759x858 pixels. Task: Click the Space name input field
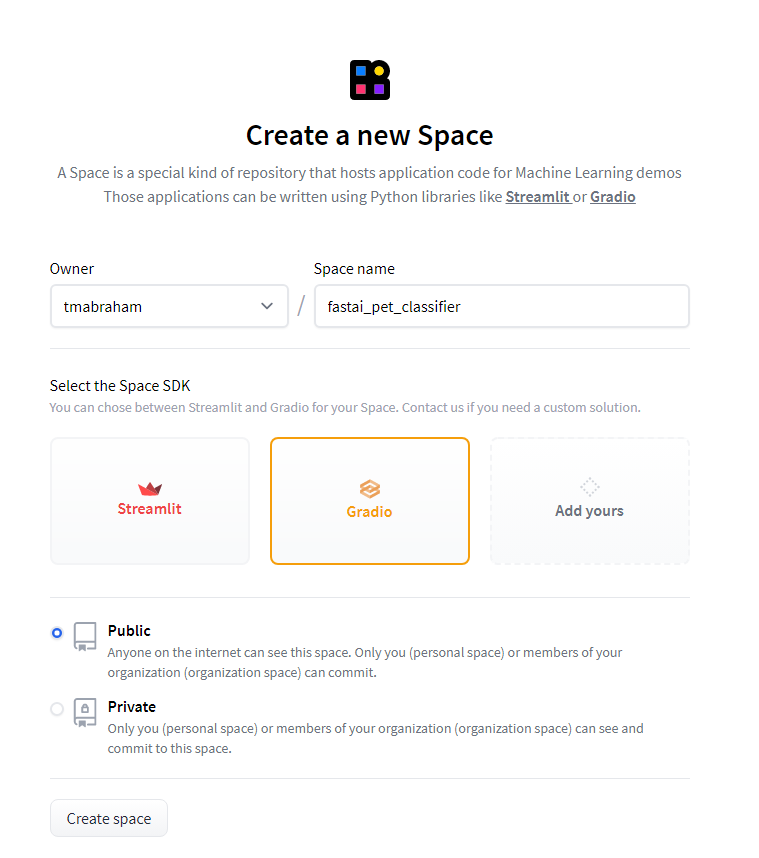[x=502, y=306]
